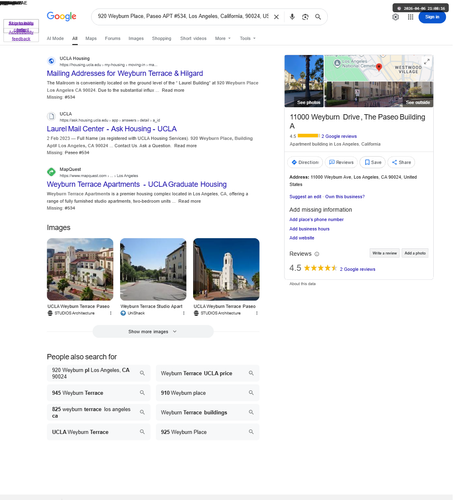The height and width of the screenshot is (500, 458).
Task: Open 2 Google reviews link beside 4.5 stars
Action: 357,269
